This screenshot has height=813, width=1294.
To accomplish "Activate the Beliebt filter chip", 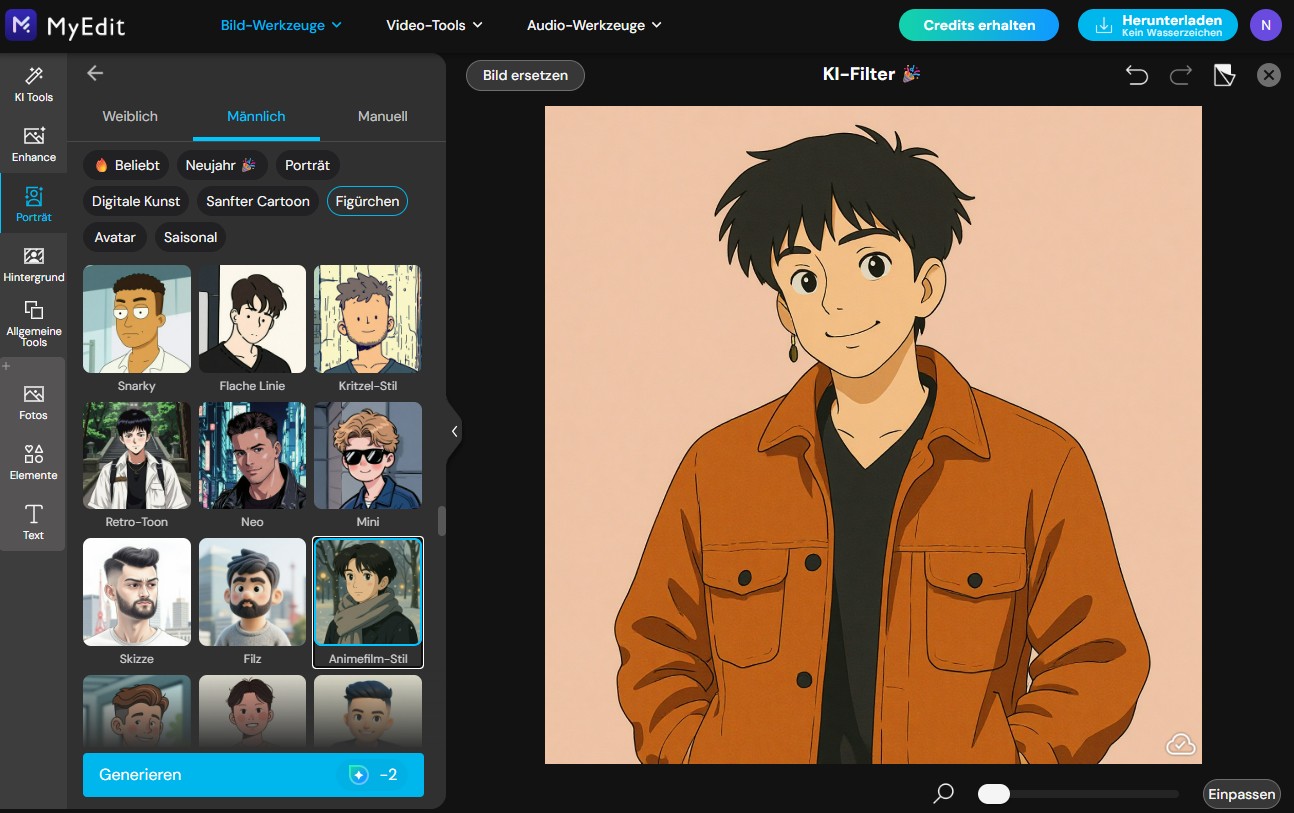I will coord(126,165).
